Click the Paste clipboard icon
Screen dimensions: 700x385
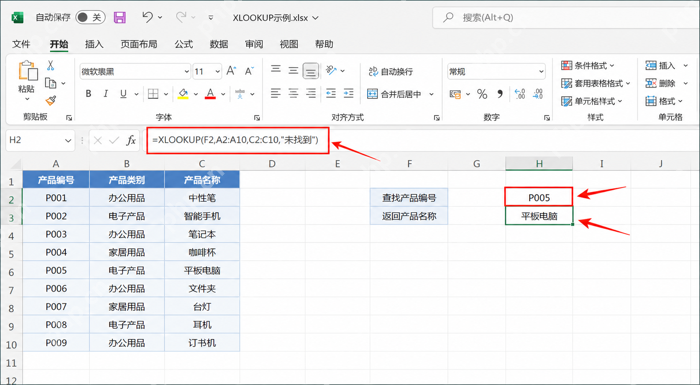point(27,71)
